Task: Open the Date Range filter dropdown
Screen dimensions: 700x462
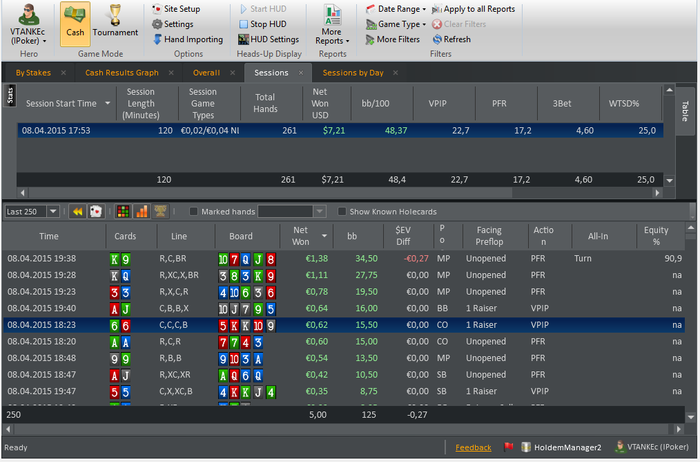Action: point(396,9)
